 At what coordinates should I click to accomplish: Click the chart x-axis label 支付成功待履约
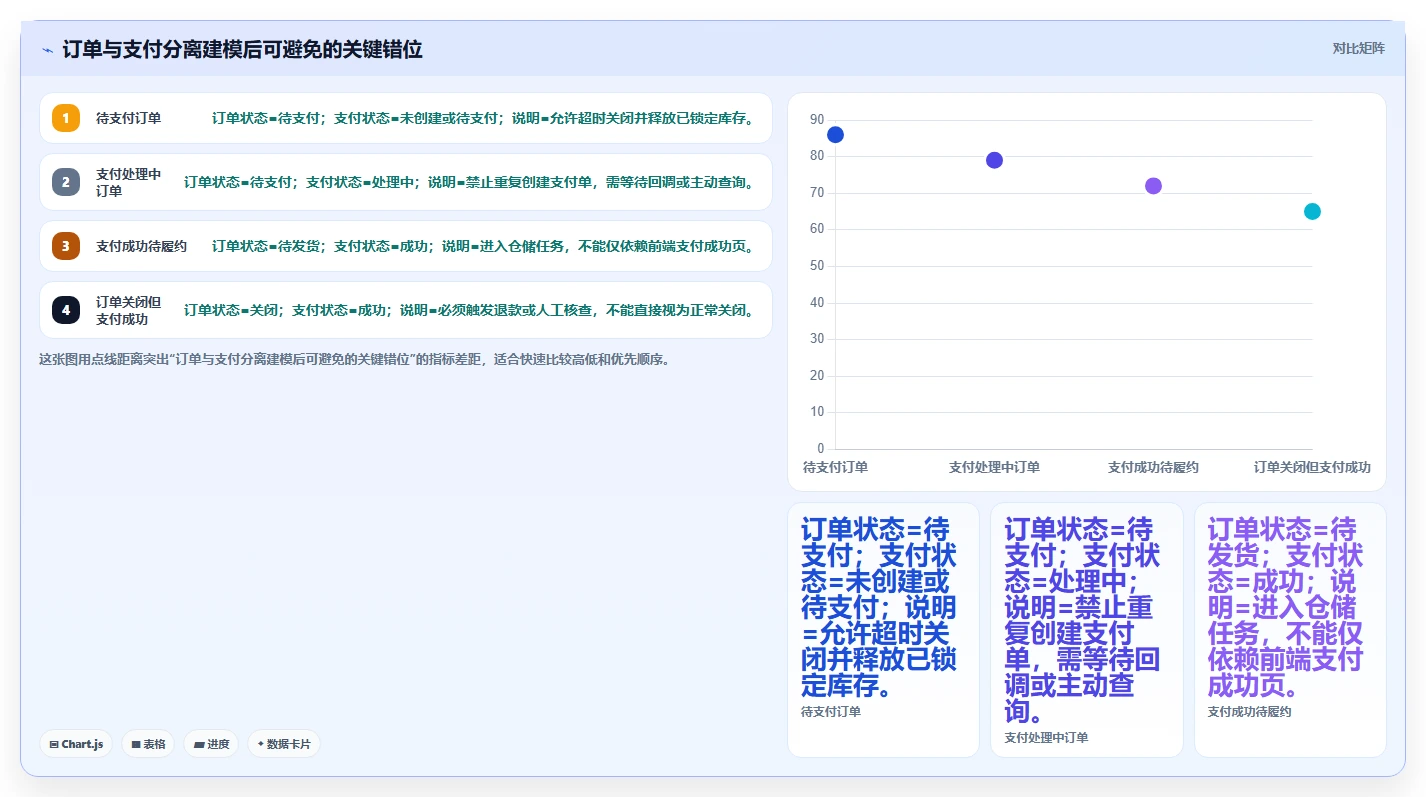click(x=1153, y=467)
